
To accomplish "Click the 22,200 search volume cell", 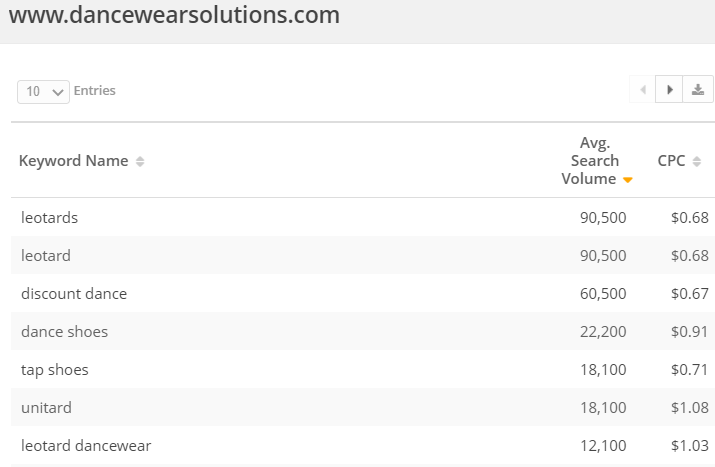I will tap(603, 332).
